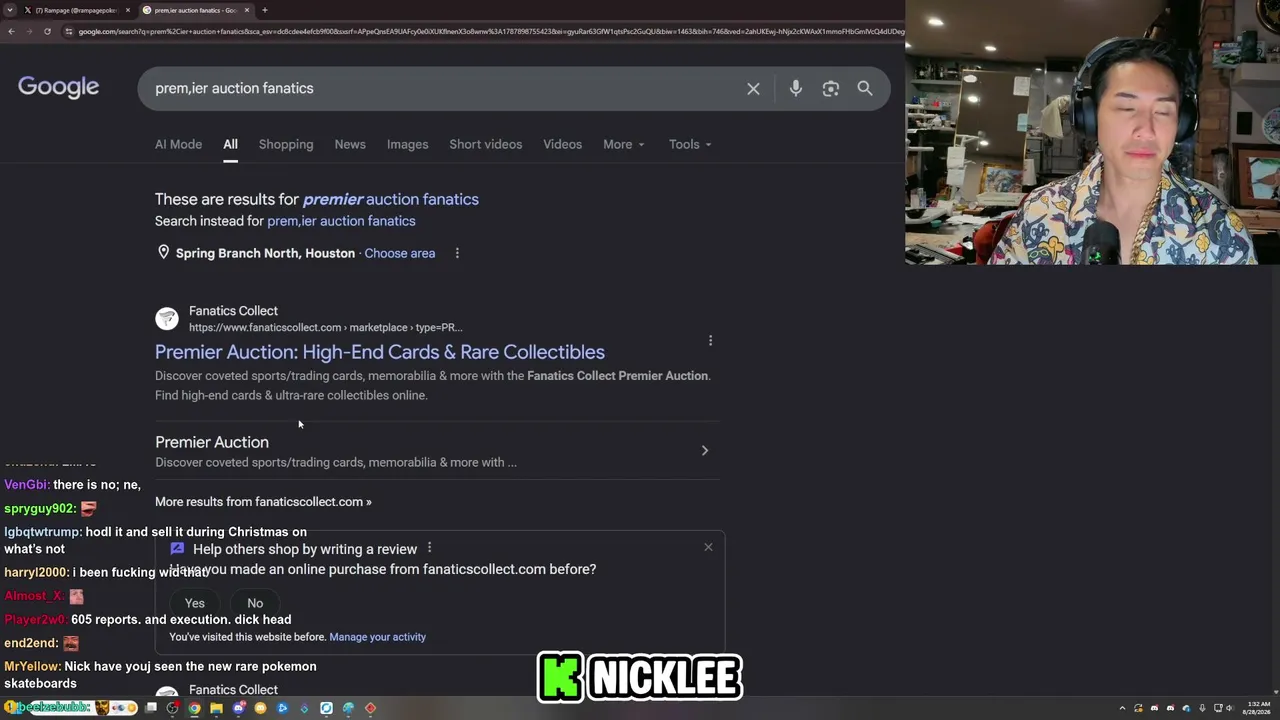Search instead for 'prem,ier auction fanatics'
The height and width of the screenshot is (720, 1280).
pos(341,221)
